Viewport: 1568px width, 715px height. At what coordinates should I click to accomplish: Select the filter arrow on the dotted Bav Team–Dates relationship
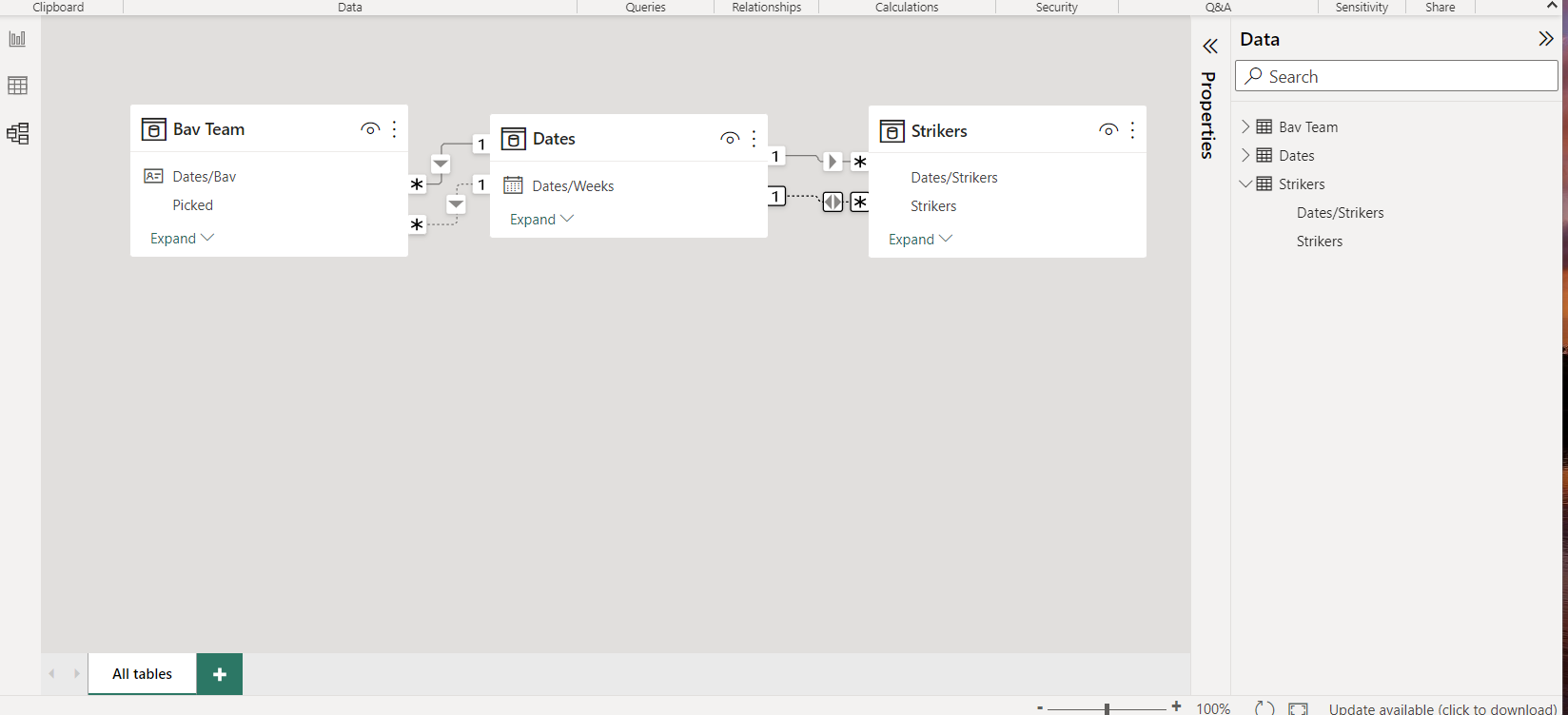(456, 203)
